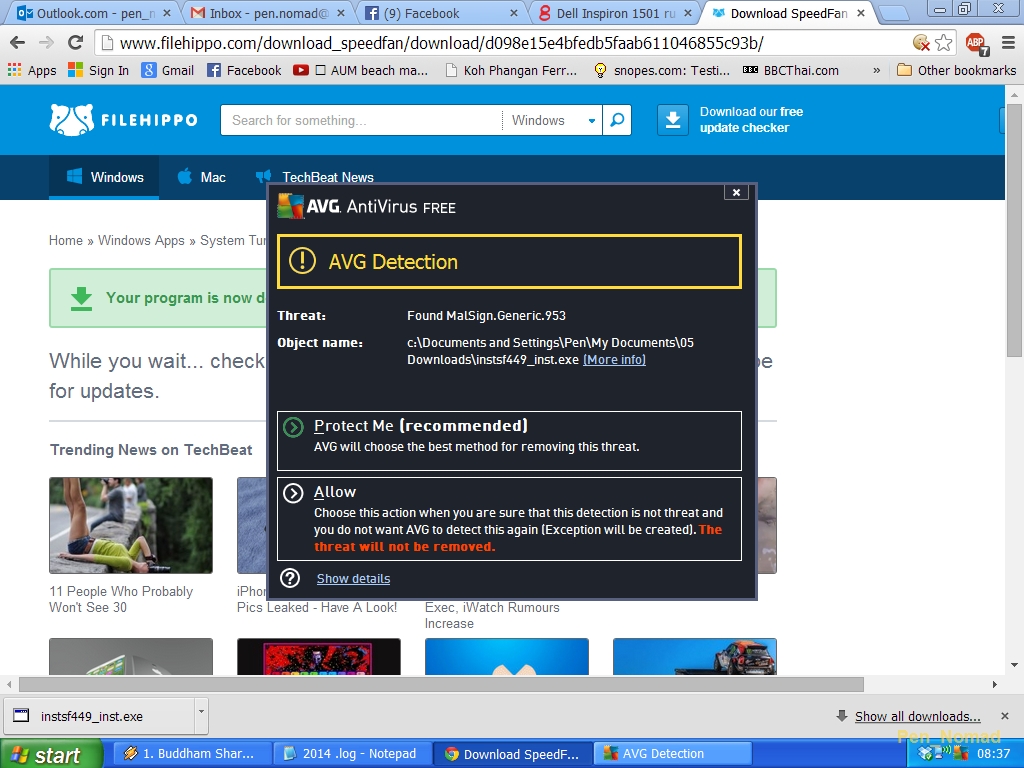Open the Chrome menu hamburger icon
This screenshot has width=1024, height=768.
(x=1008, y=43)
